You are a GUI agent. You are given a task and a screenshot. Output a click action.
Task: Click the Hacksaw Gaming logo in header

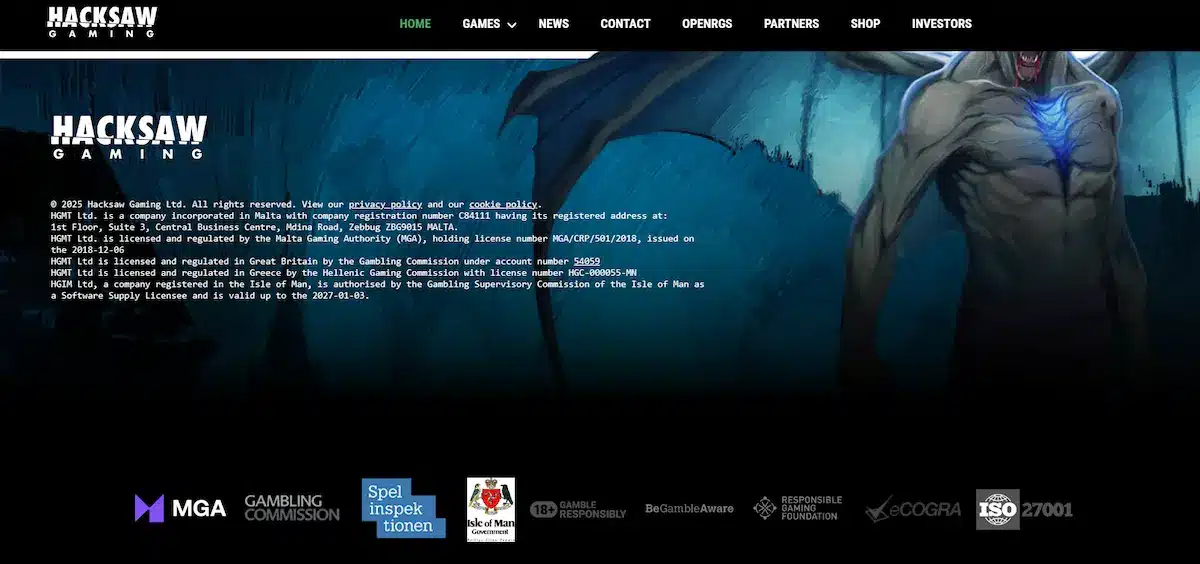(x=102, y=22)
